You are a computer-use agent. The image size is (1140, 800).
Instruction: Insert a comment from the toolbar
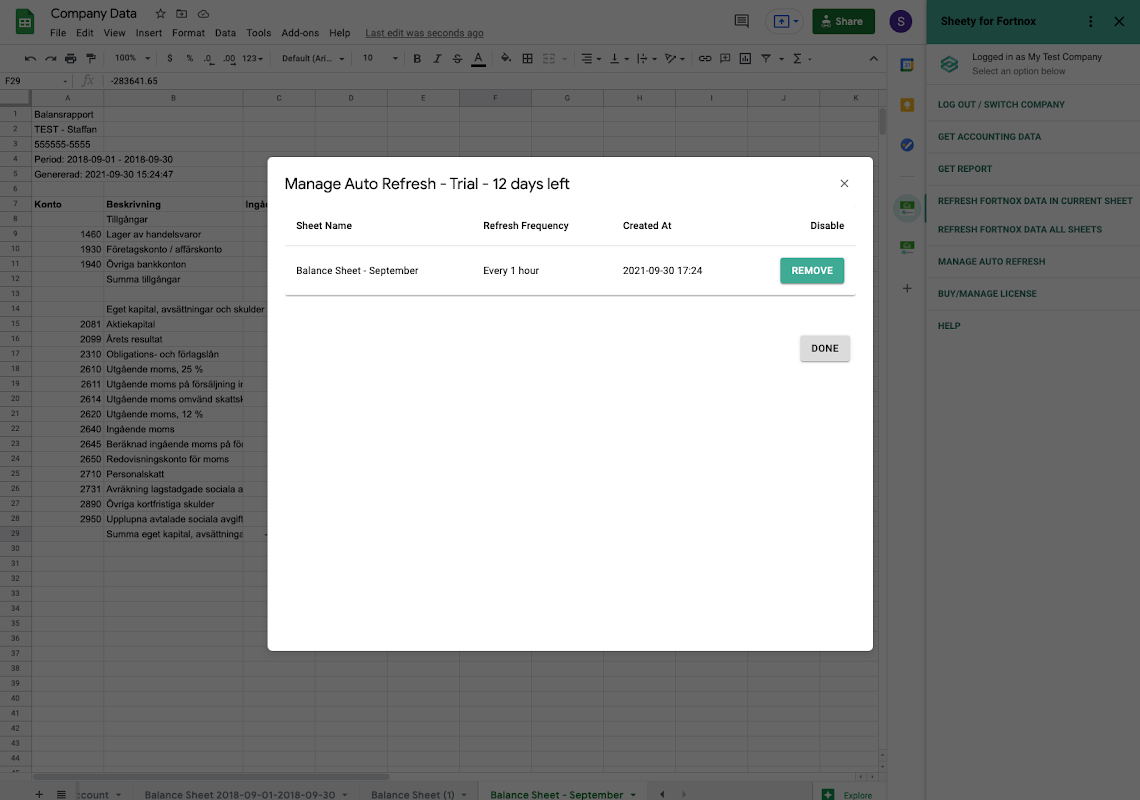click(x=725, y=58)
